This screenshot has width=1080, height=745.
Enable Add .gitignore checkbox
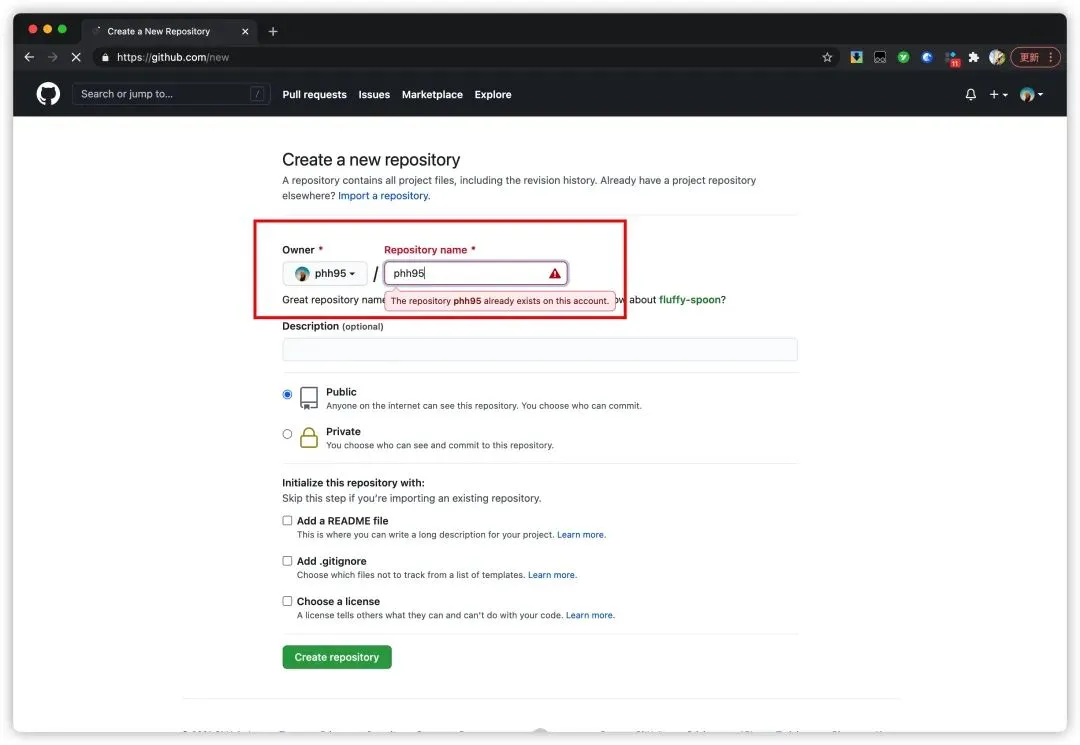pos(288,561)
